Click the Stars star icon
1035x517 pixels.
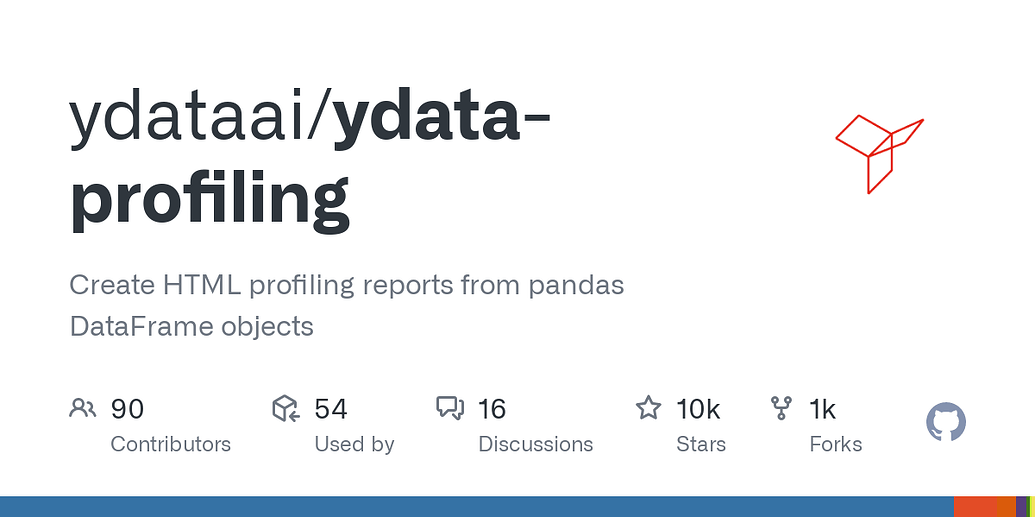pos(648,408)
